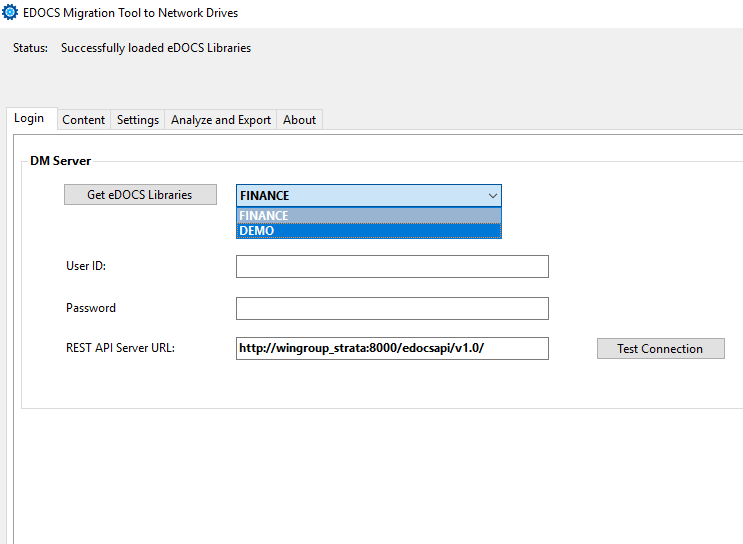Open the Analyze and Export tab
743x544 pixels.
pos(220,120)
